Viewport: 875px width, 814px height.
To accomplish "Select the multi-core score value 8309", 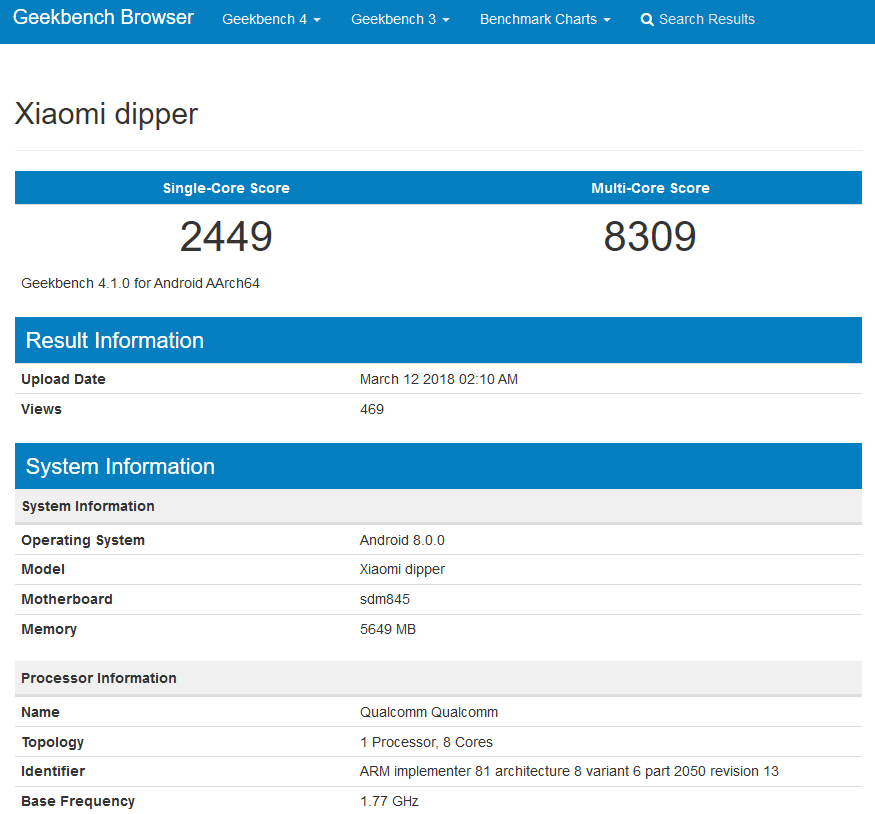I will [x=650, y=237].
